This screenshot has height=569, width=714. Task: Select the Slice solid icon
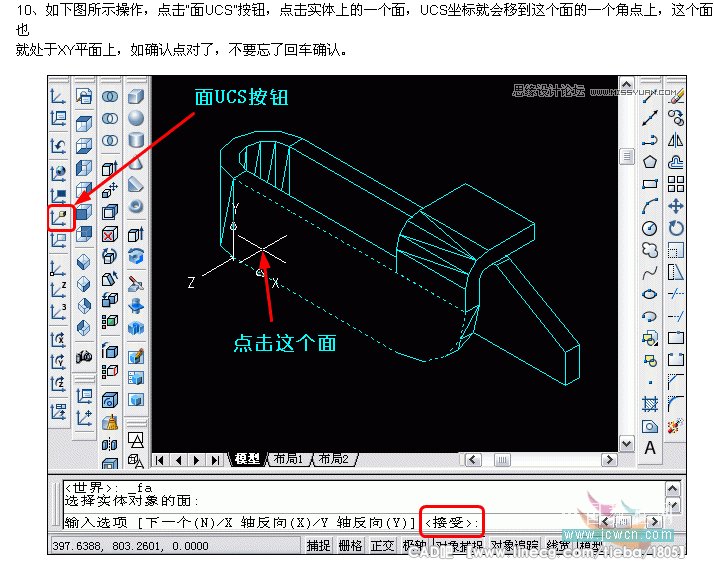tap(136, 284)
